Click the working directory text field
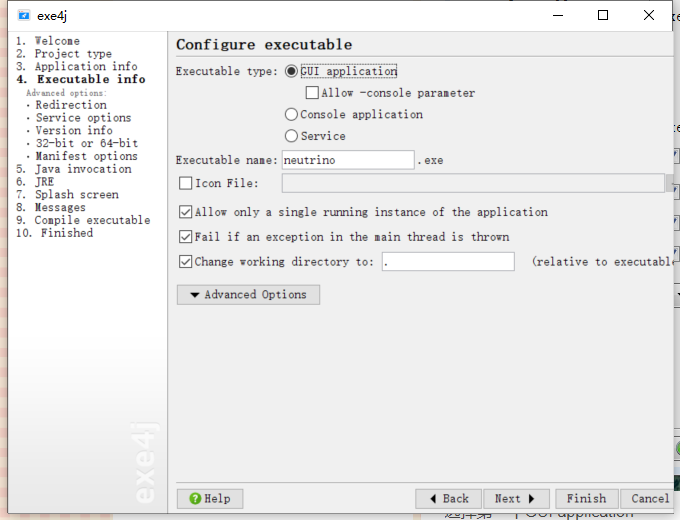 click(447, 262)
